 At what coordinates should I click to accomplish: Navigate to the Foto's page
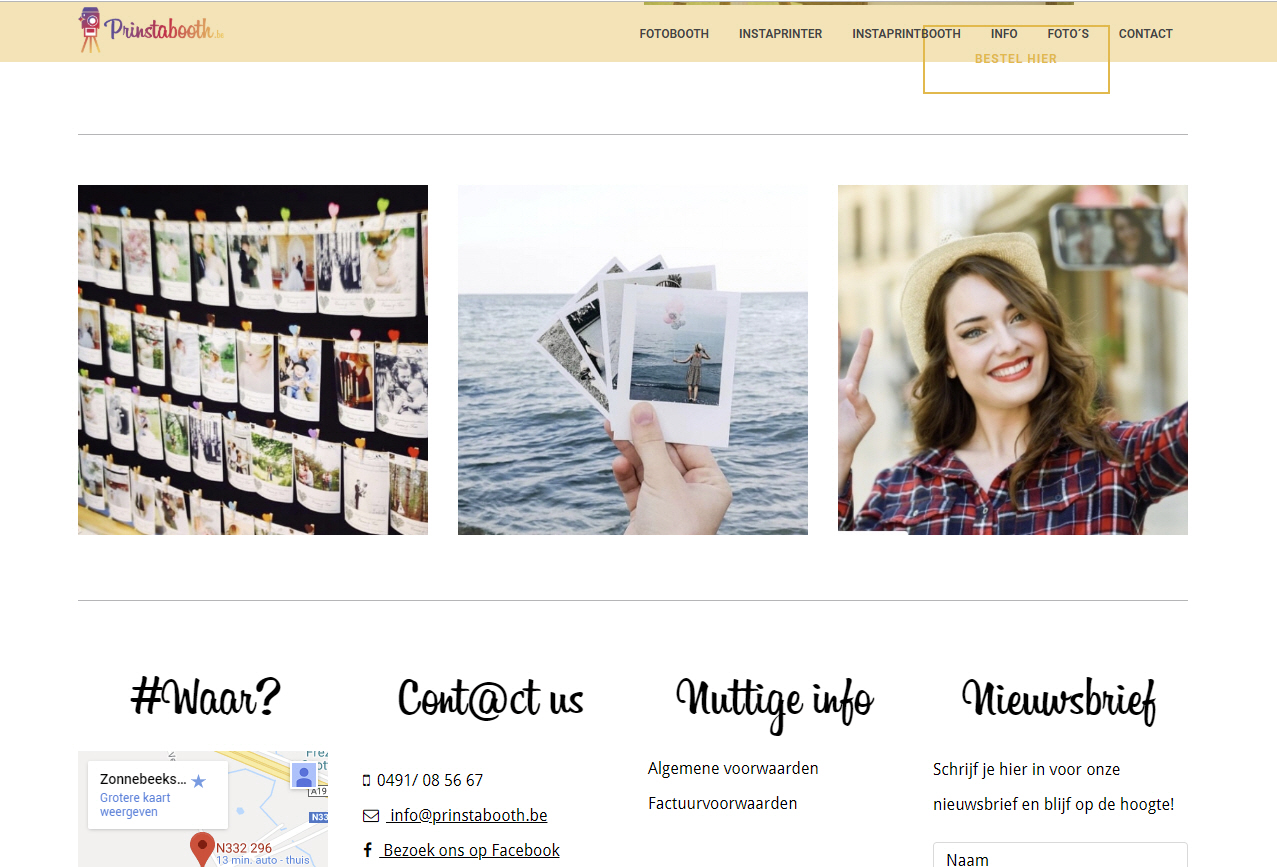[x=1068, y=34]
